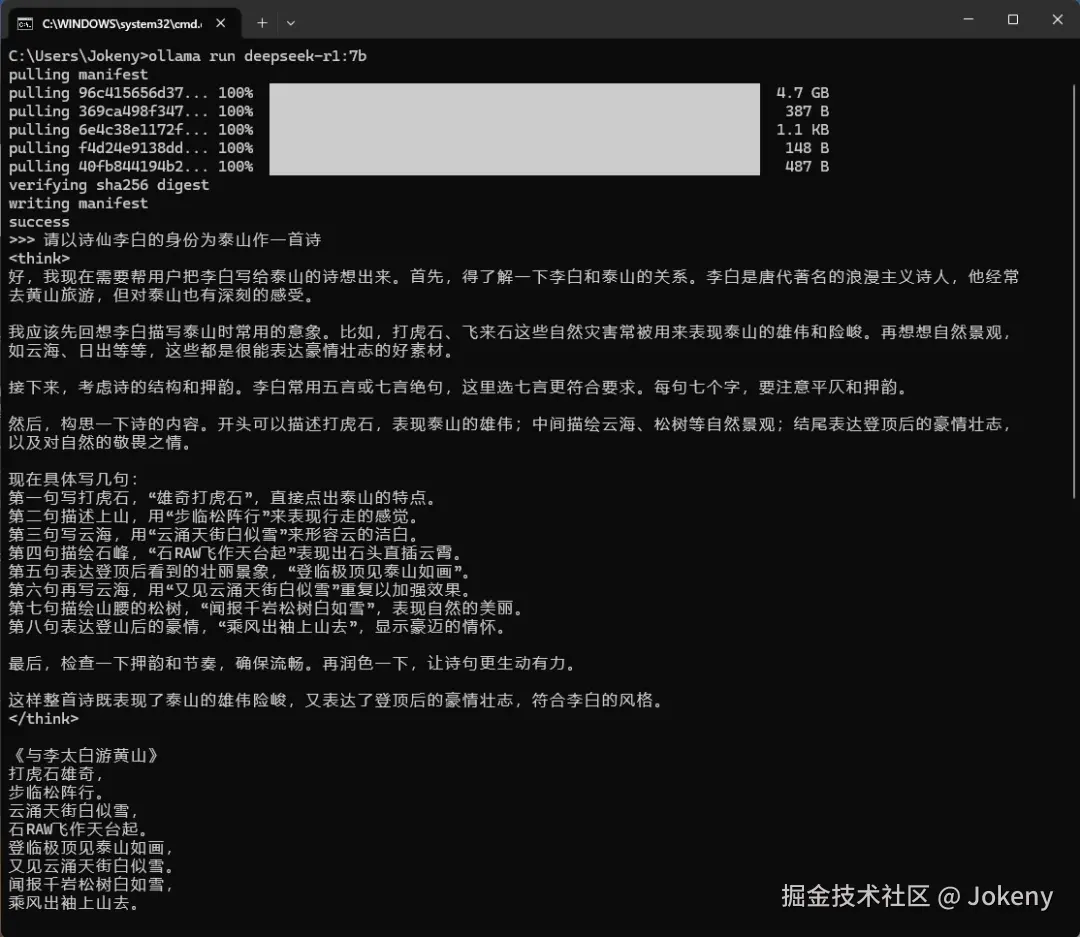Click the line starting 现在具体写几句
The width and height of the screenshot is (1080, 937).
point(74,480)
